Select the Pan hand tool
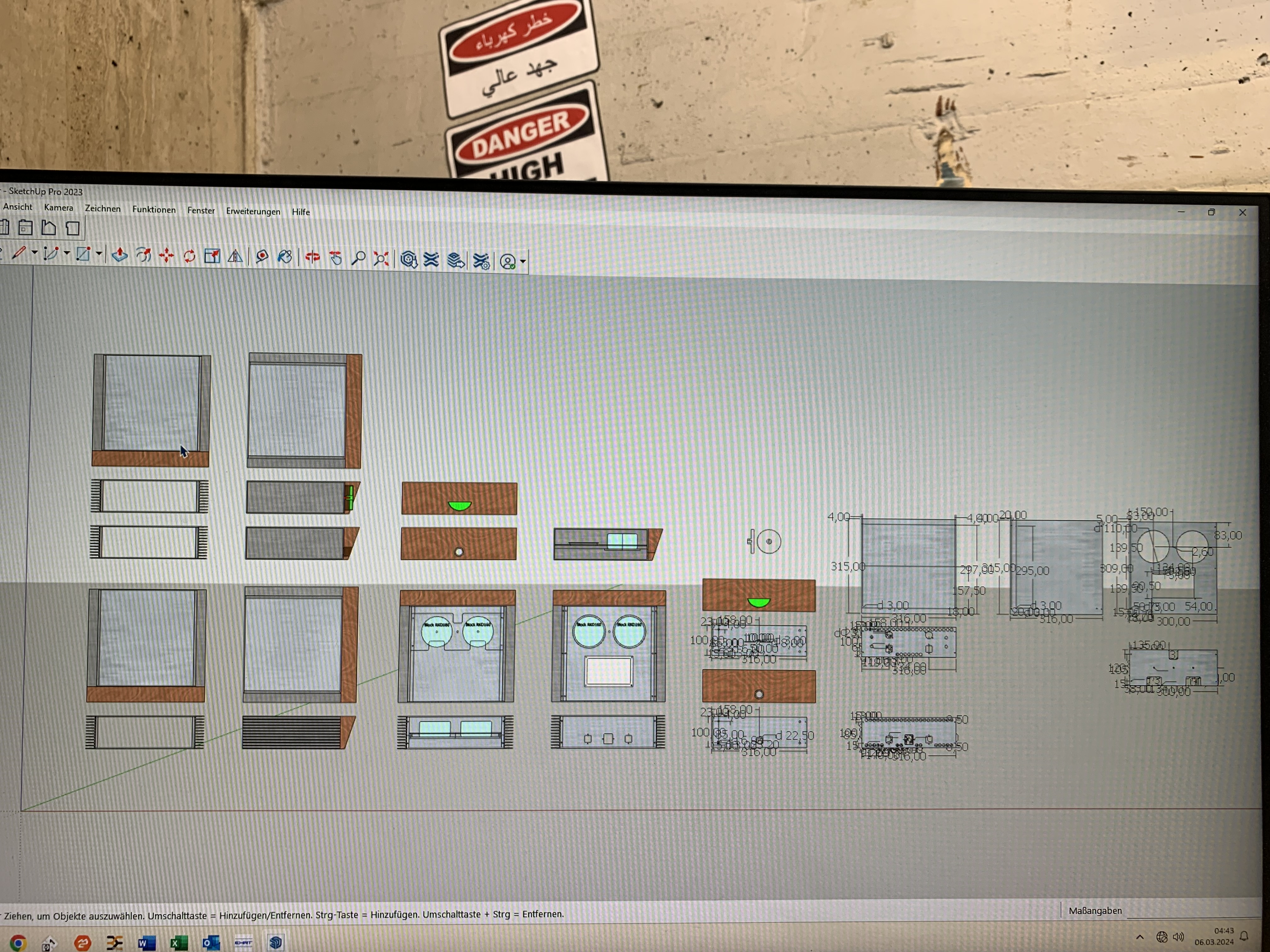The image size is (1270, 952). [x=336, y=258]
